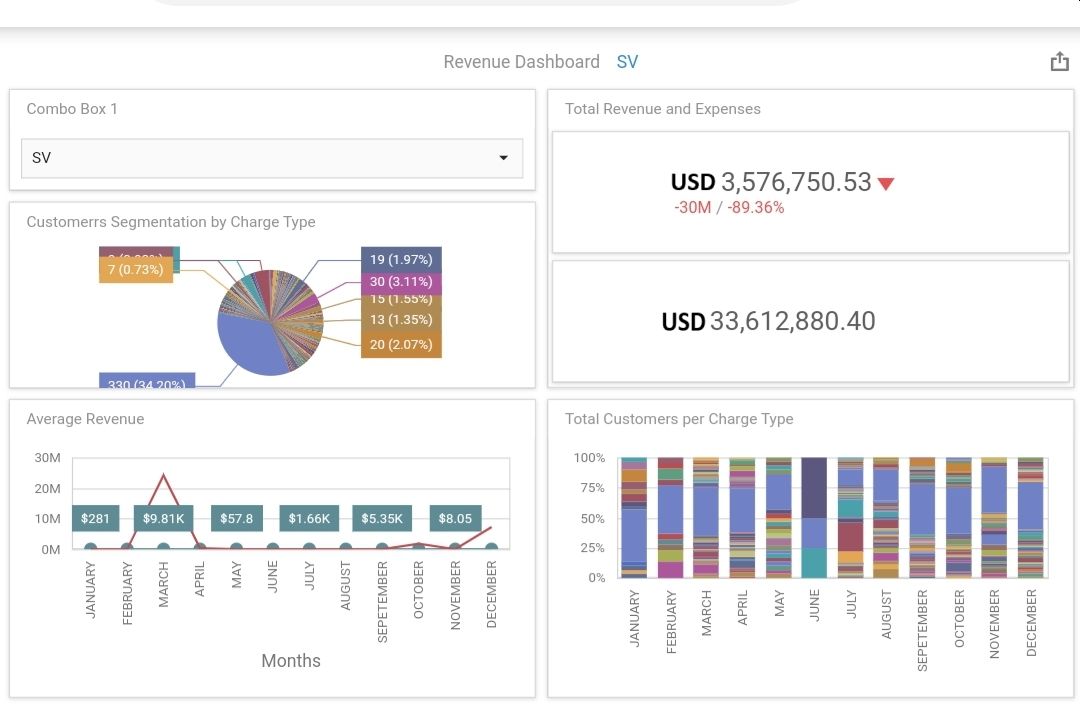This screenshot has height=708, width=1080.
Task: Click the $9.81K data label
Action: point(163,518)
